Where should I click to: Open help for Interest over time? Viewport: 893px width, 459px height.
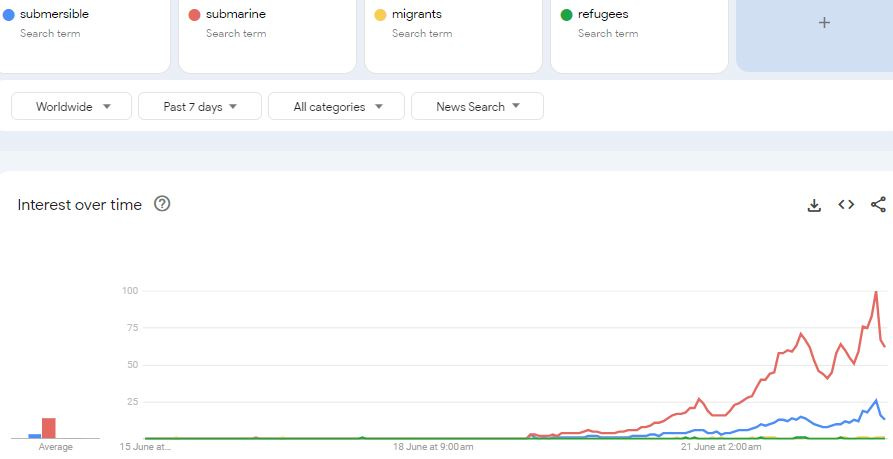[x=162, y=204]
